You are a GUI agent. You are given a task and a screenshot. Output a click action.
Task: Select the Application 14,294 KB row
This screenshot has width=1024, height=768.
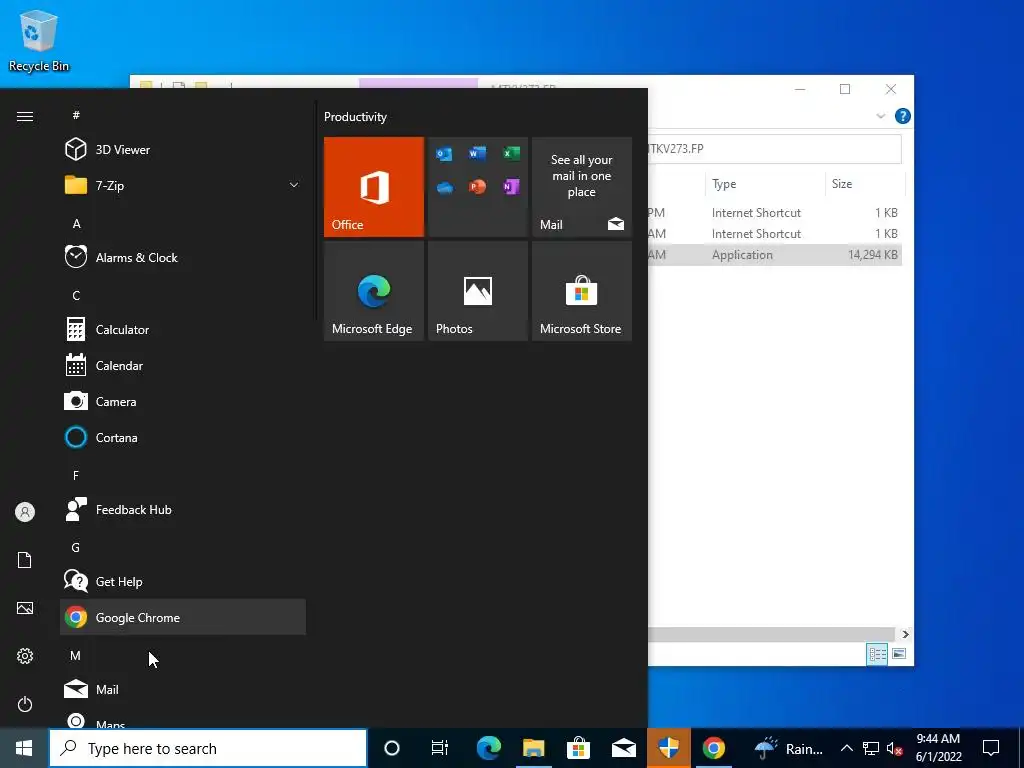coord(775,255)
